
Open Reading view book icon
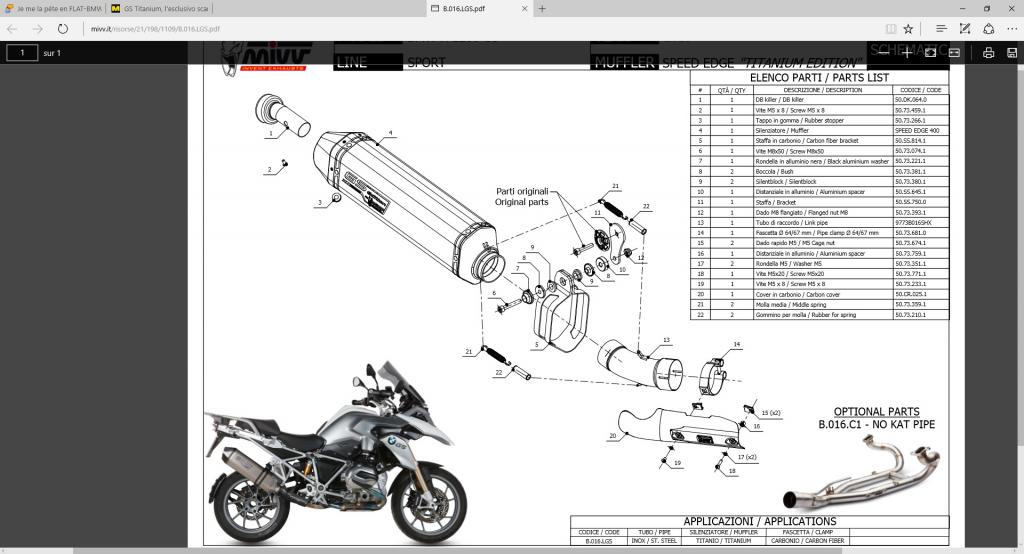click(890, 29)
